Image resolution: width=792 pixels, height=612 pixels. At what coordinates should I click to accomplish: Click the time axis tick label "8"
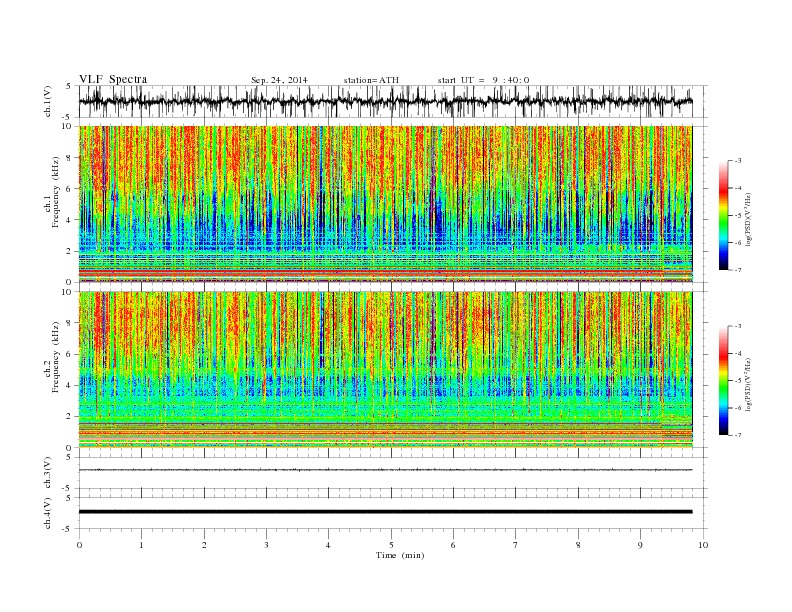[x=578, y=545]
